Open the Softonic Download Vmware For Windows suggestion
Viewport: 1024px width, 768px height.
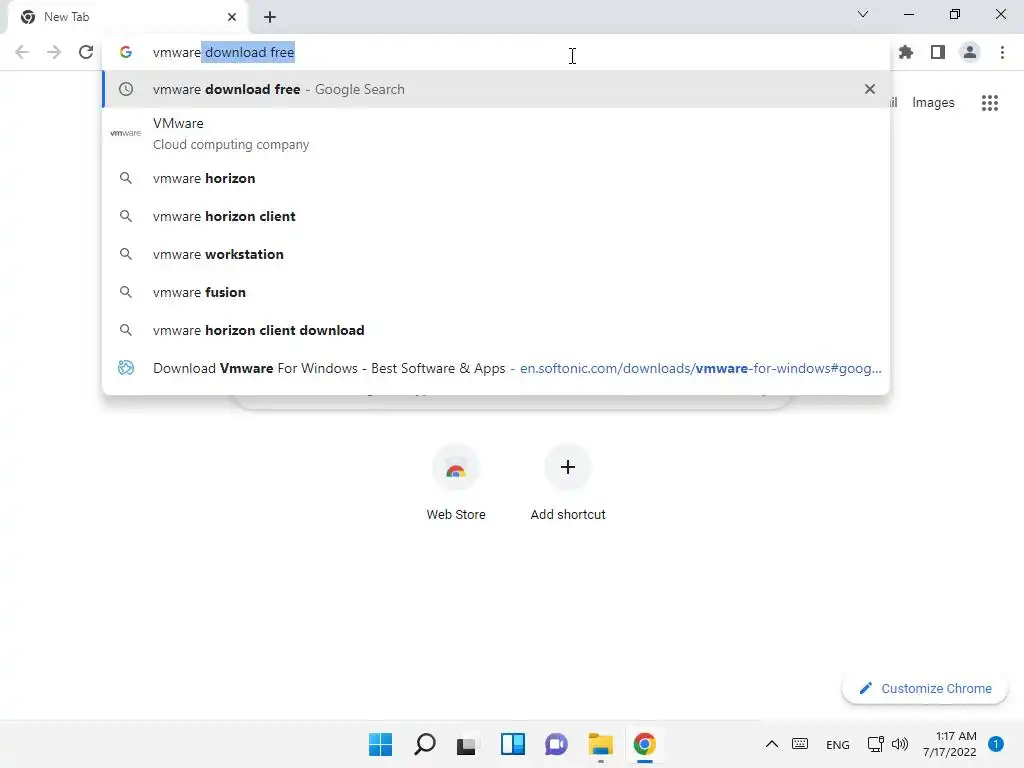coord(496,368)
